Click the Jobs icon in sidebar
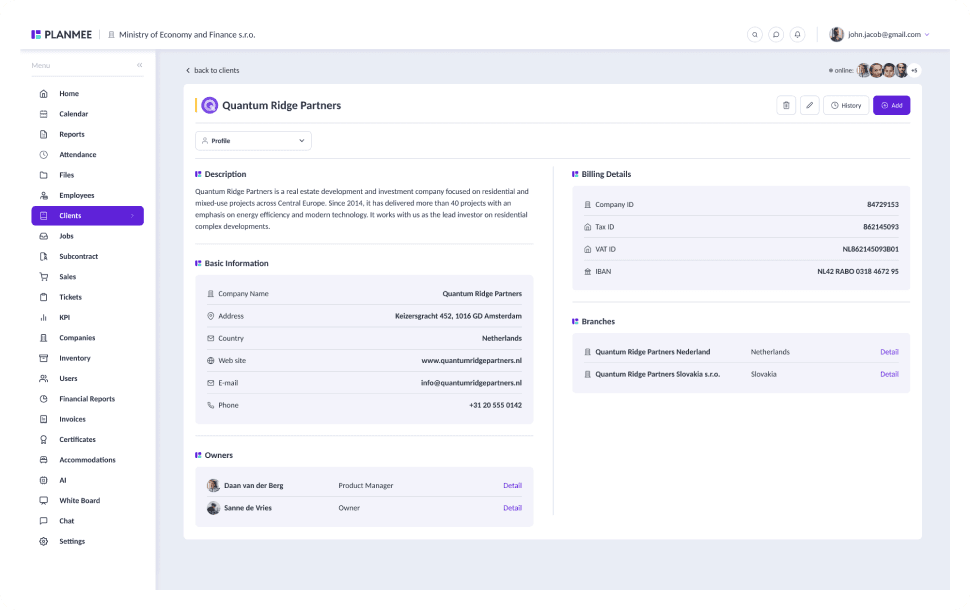The image size is (970, 610). 43,236
